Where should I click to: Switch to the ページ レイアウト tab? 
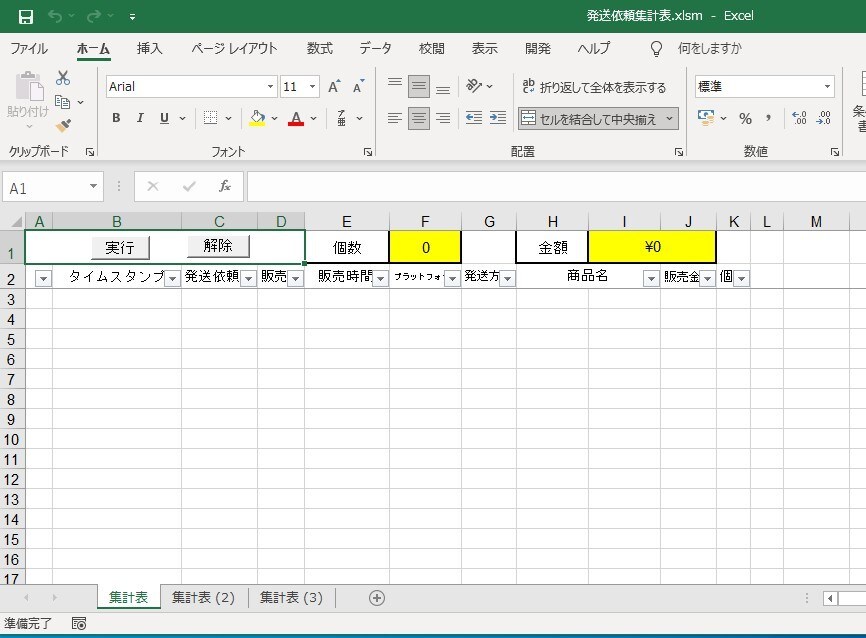point(234,49)
